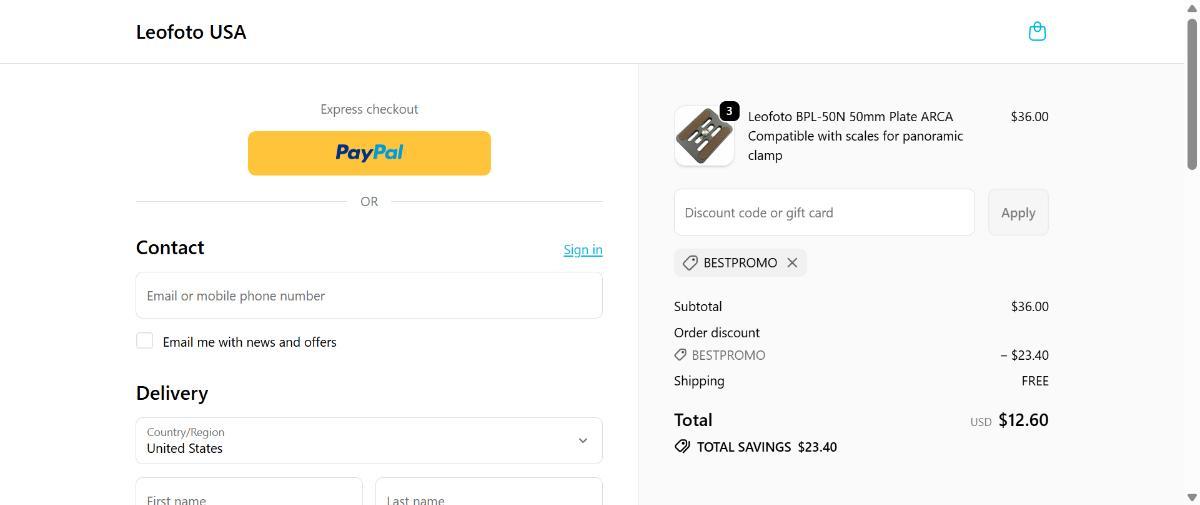Open the shopping bag cart icon
The width and height of the screenshot is (1200, 505).
1037,31
